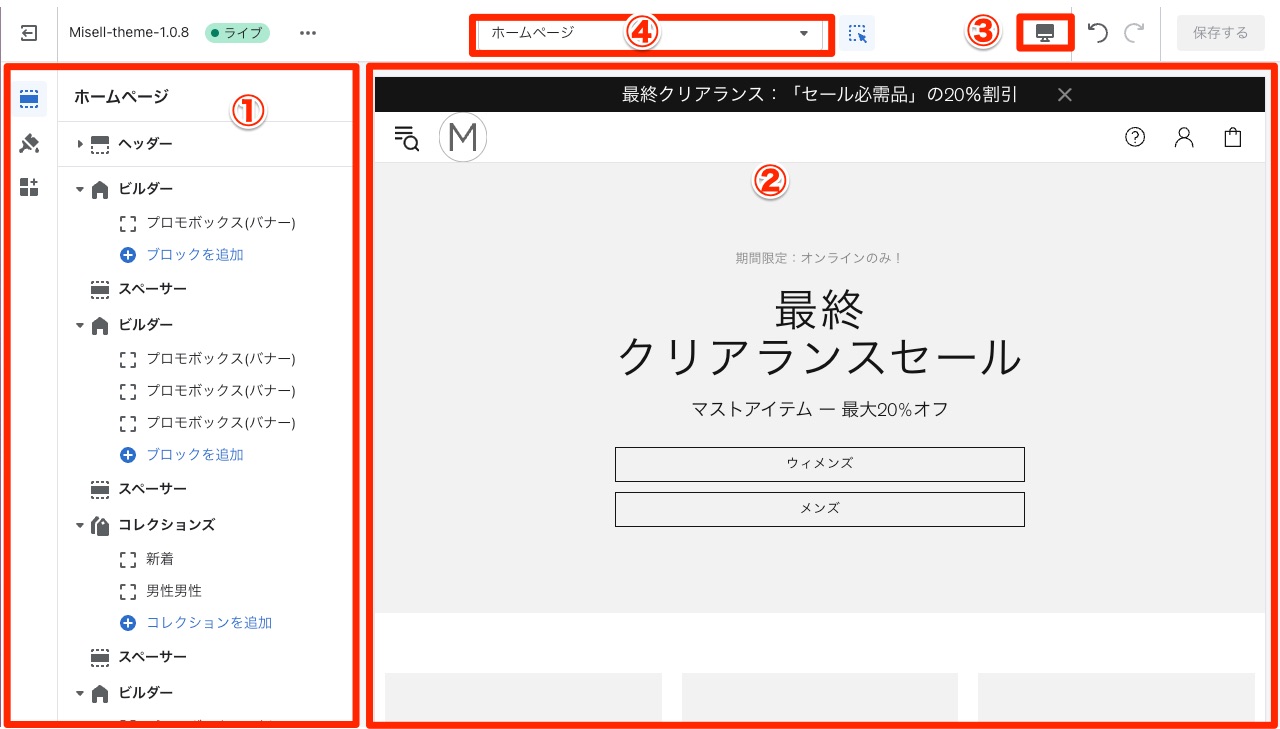
Task: Click the redo arrow
Action: pos(1134,33)
